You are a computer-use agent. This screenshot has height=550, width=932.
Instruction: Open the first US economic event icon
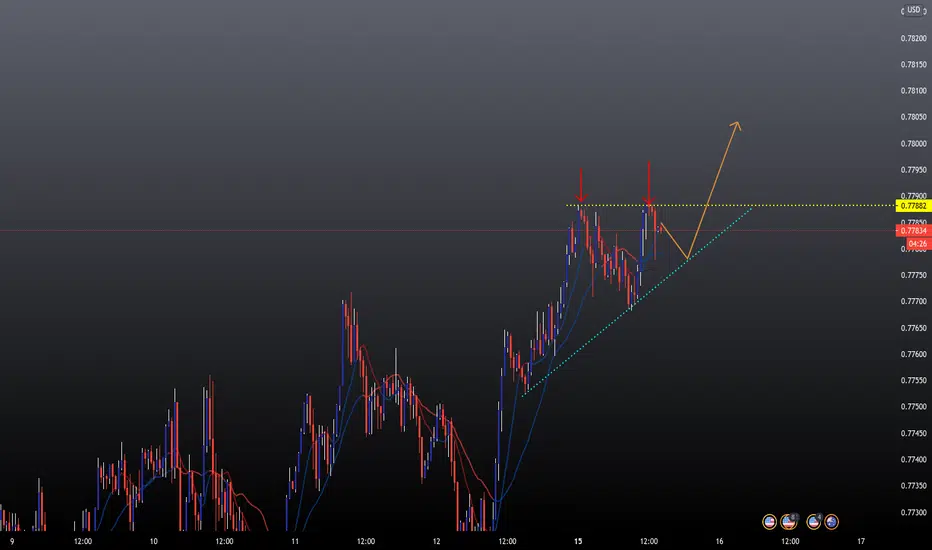(x=769, y=522)
